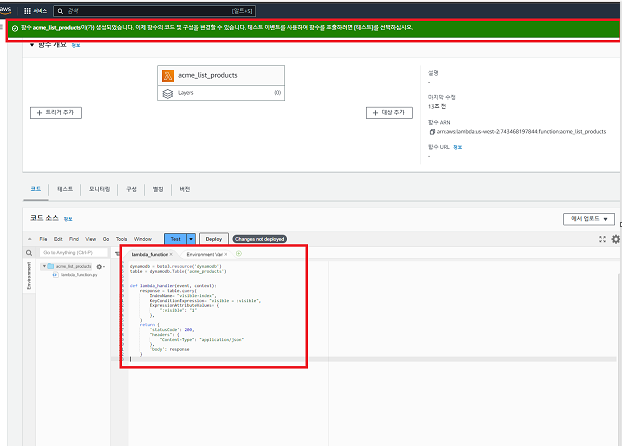Open the Window menu in the code editor
This screenshot has height=446, width=622.
(143, 239)
